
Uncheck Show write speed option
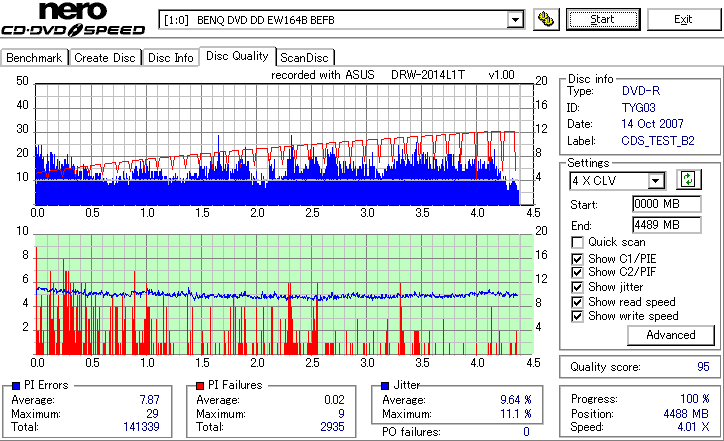[577, 316]
